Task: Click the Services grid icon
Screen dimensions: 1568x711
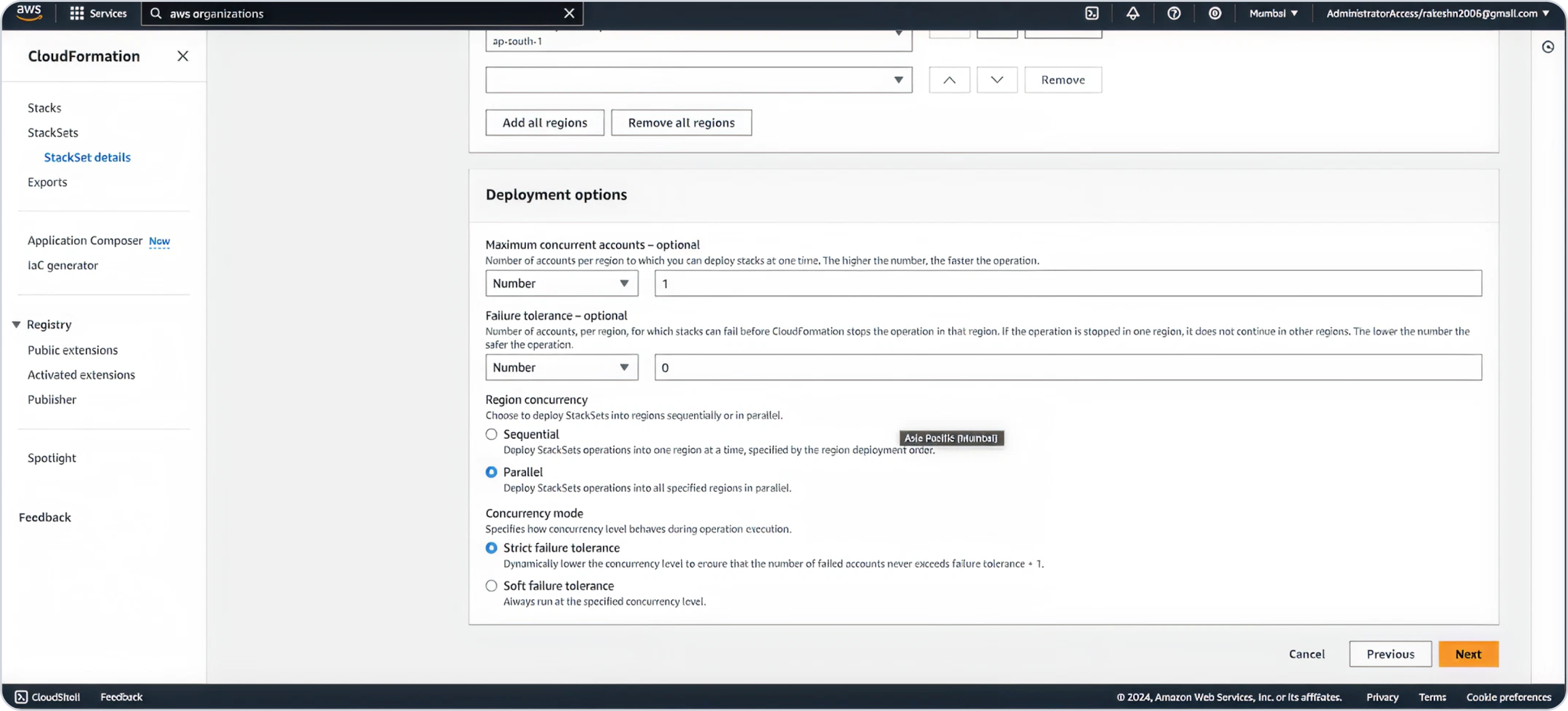Action: click(77, 13)
